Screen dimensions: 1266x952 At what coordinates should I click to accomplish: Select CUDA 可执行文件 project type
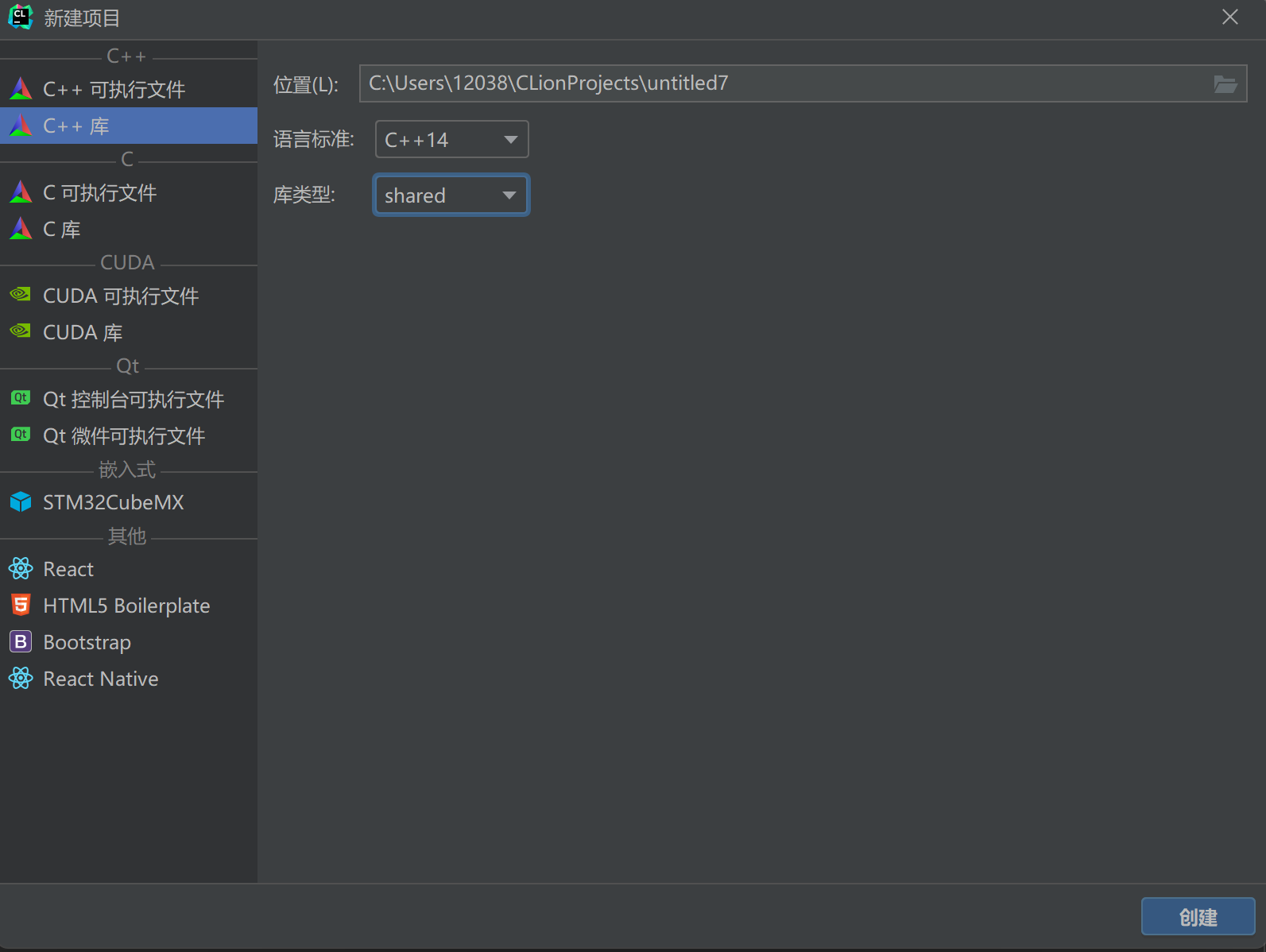[129, 296]
